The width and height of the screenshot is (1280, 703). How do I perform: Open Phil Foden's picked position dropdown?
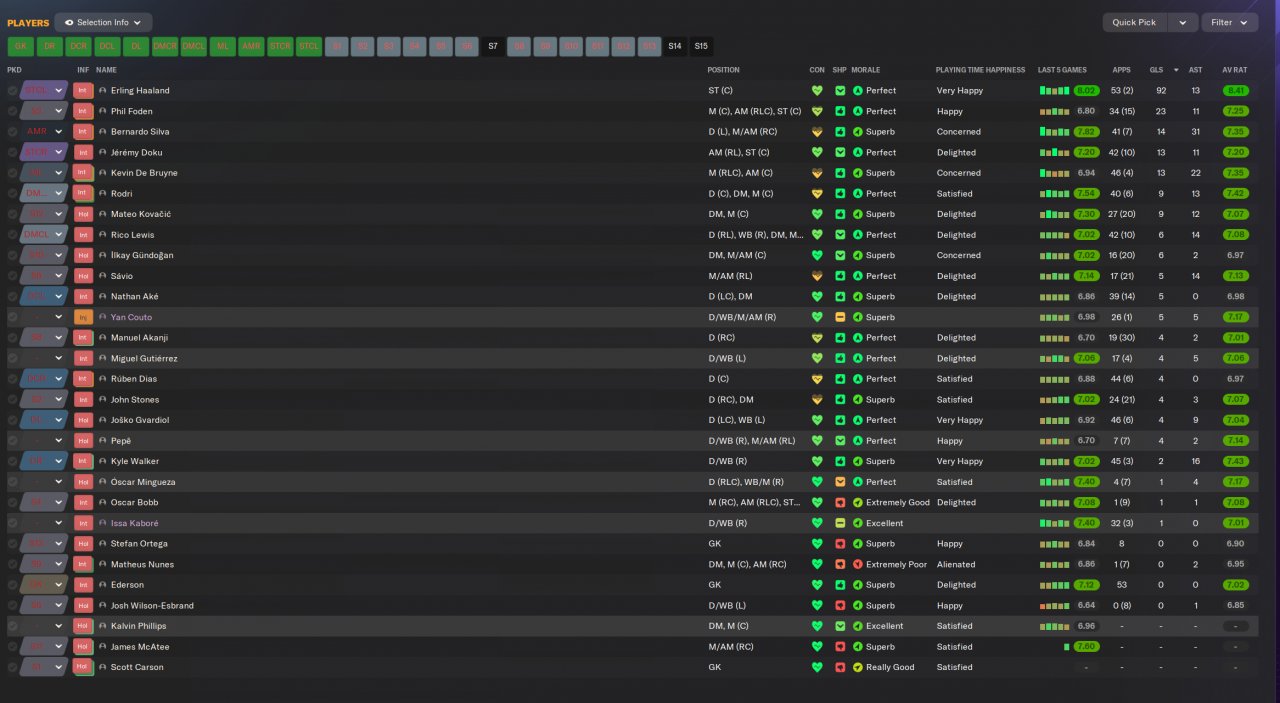(44, 111)
